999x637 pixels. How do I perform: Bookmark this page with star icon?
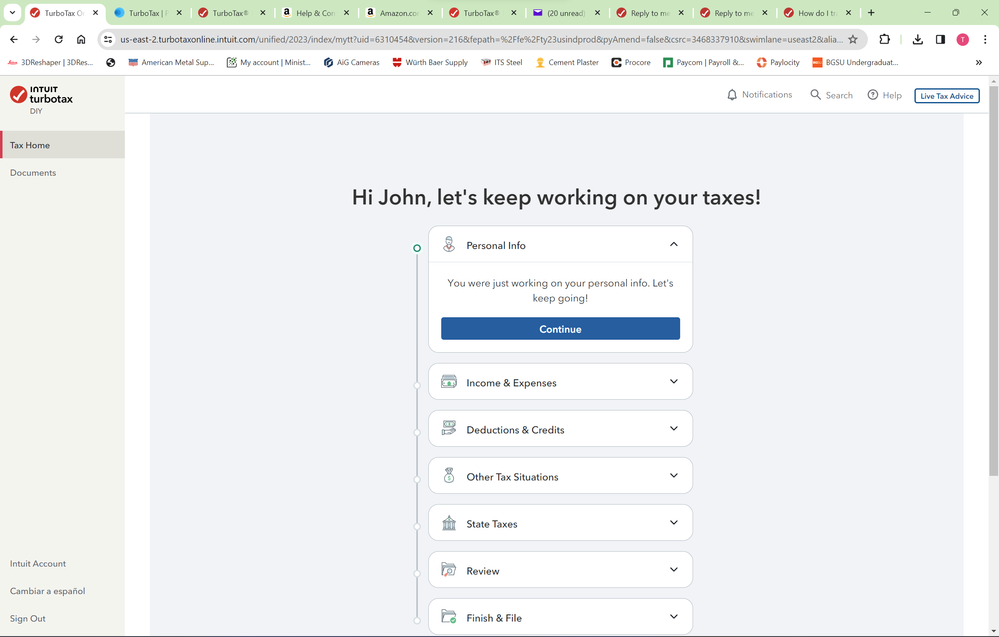[x=853, y=39]
